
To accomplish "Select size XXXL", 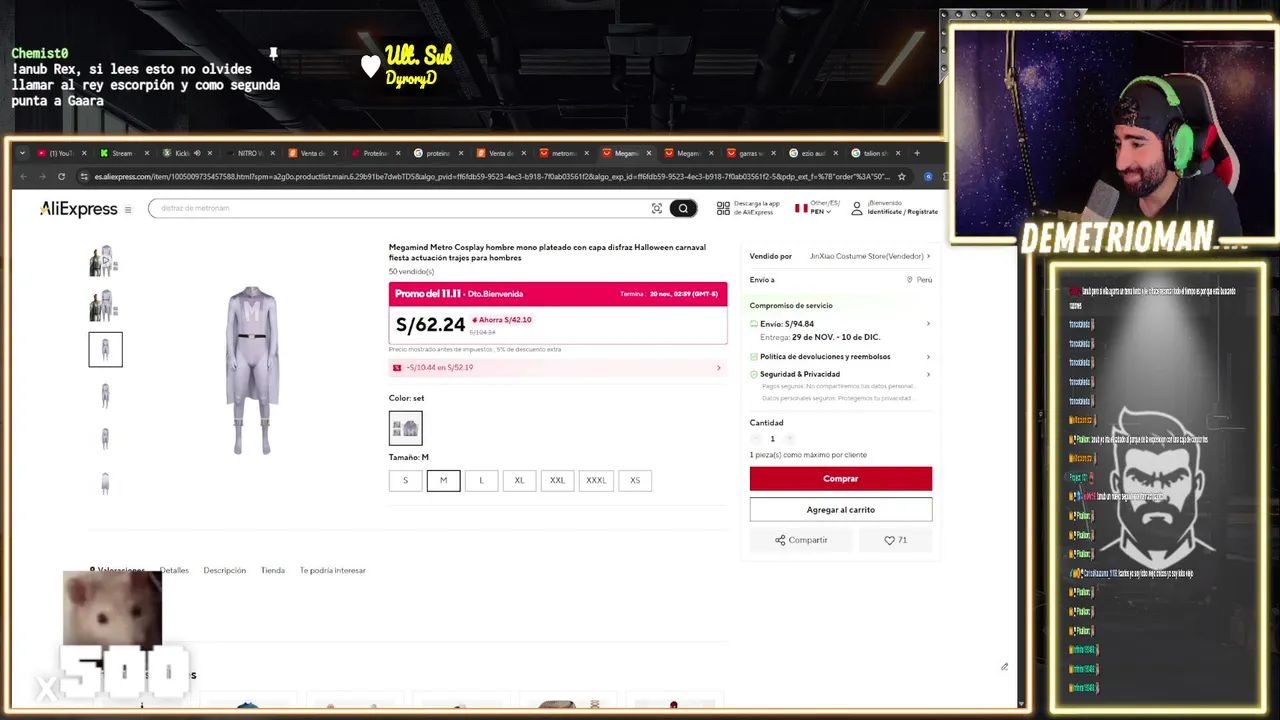I will 596,480.
